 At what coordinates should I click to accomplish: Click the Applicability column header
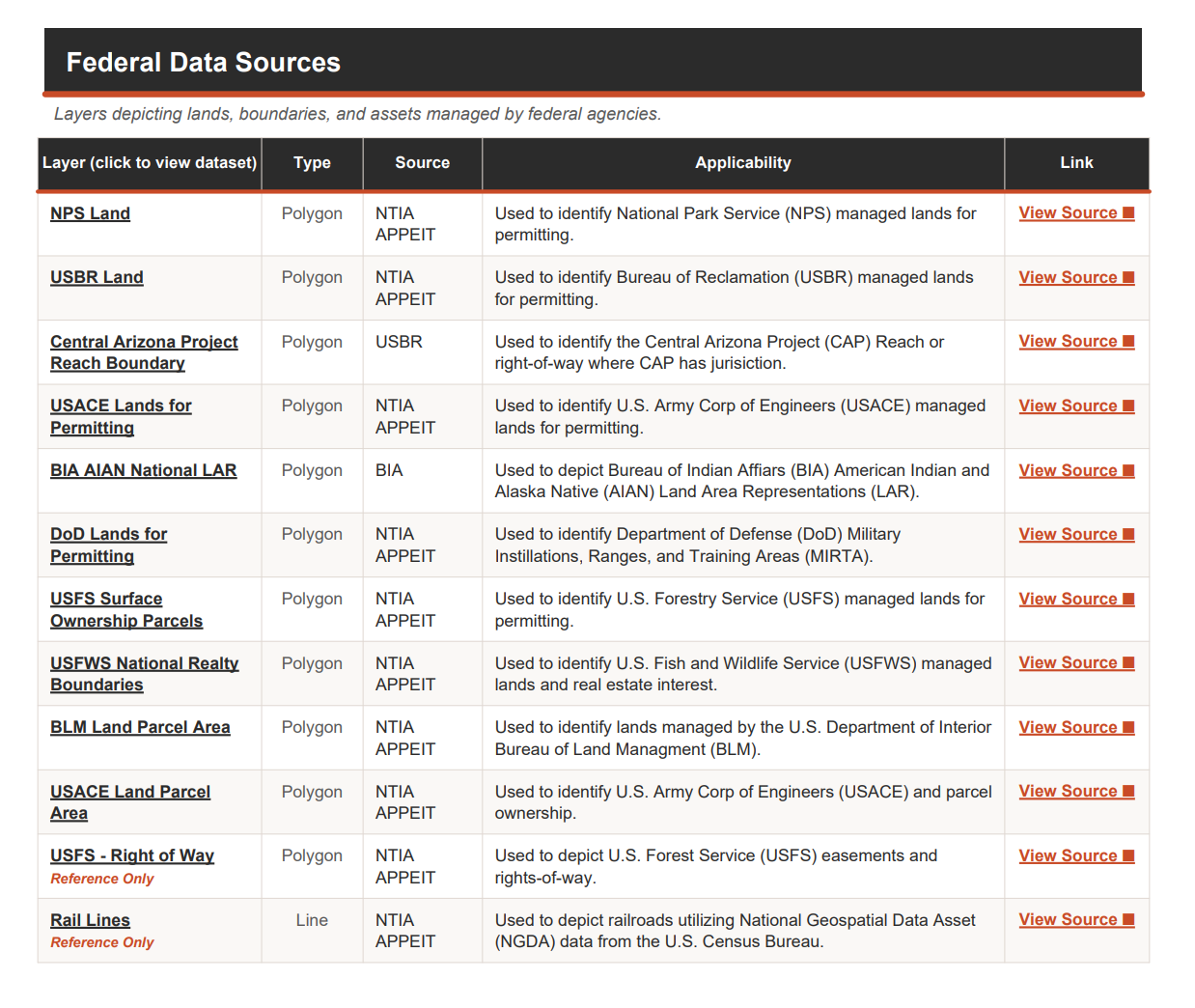743,163
